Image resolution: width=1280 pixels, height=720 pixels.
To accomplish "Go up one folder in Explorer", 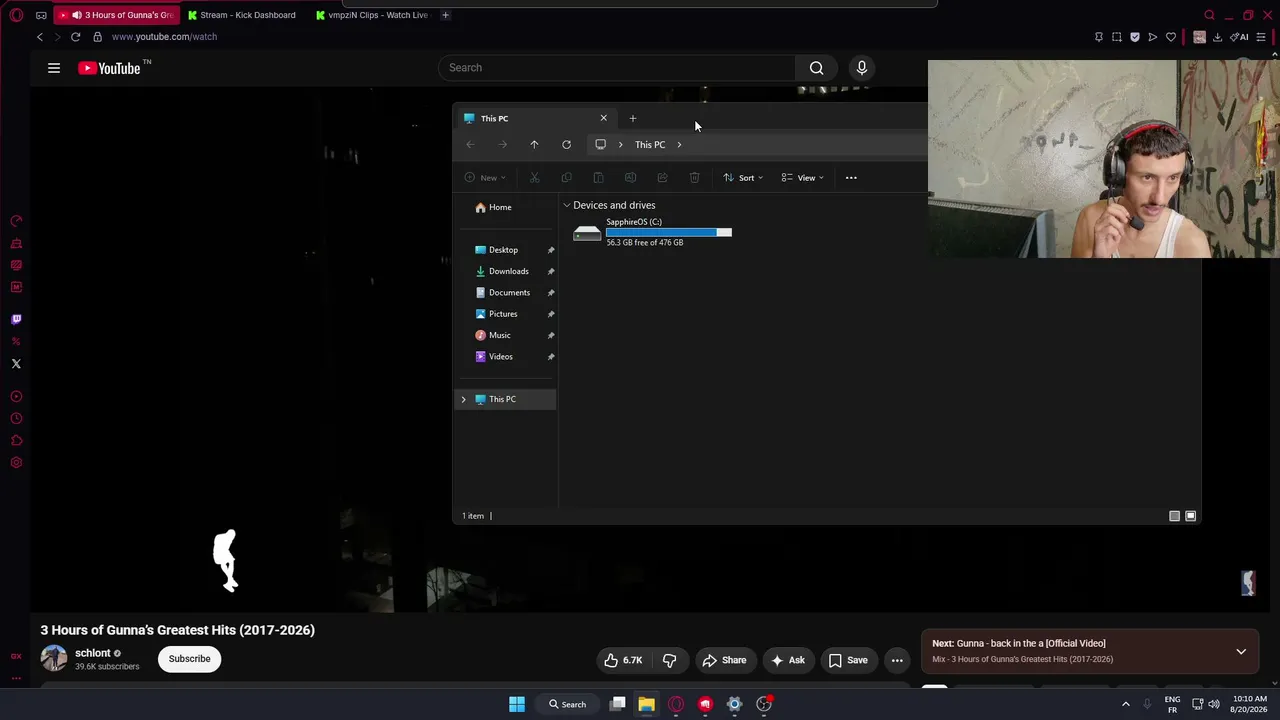I will coord(534,145).
